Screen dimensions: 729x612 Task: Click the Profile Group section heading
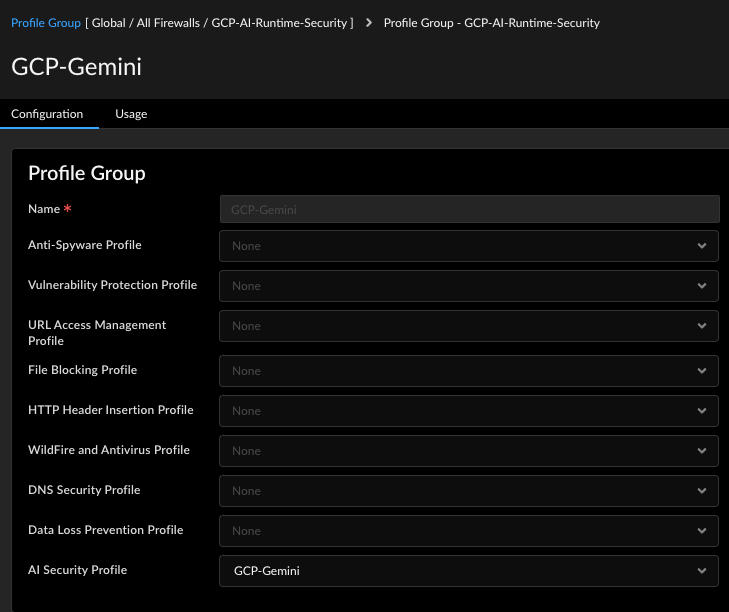[x=87, y=173]
